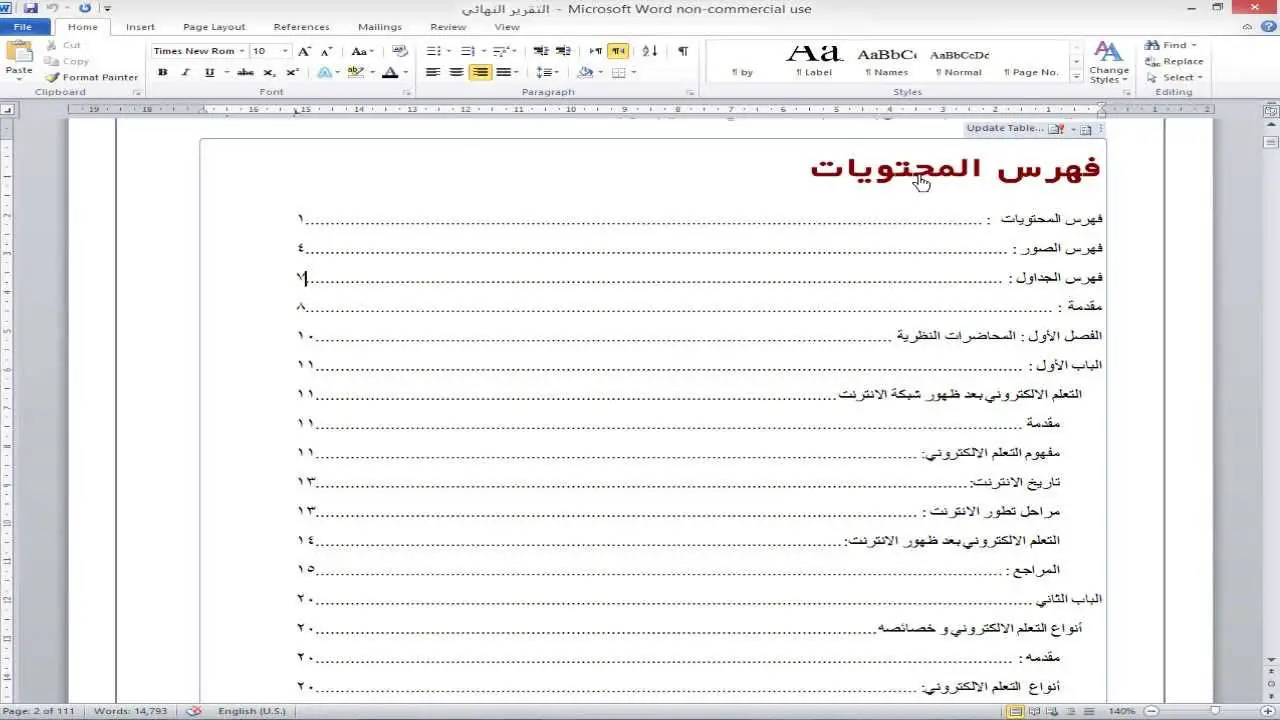Switch to the Insert tab

point(140,27)
